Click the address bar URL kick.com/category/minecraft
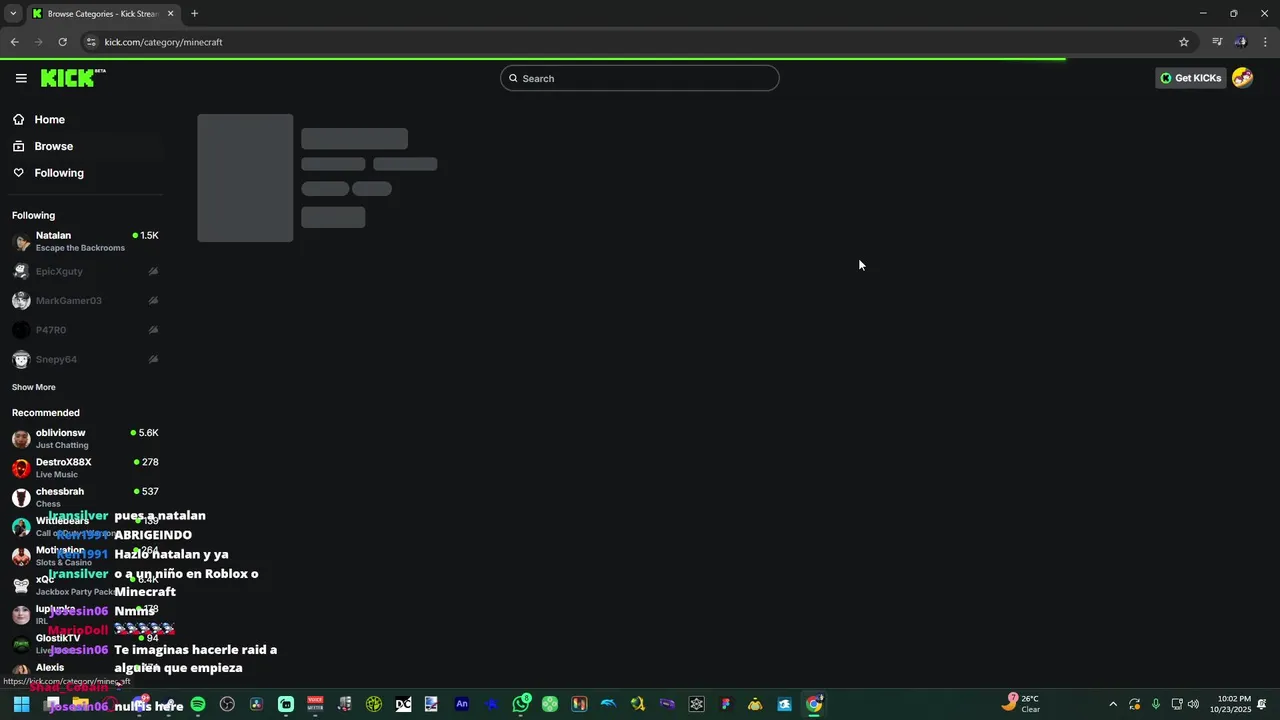 (x=163, y=42)
